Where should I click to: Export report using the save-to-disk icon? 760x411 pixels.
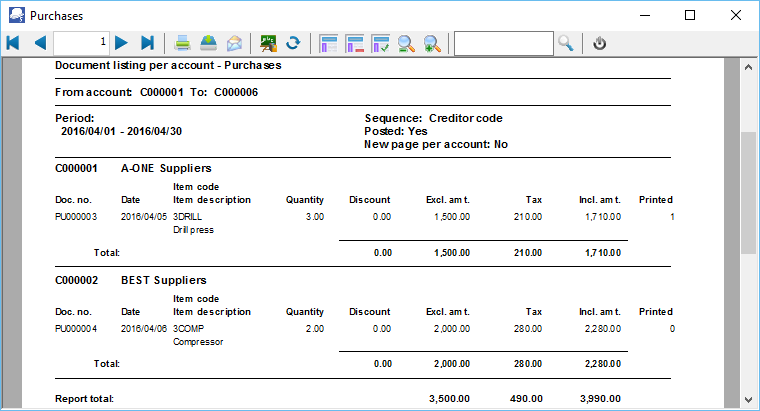208,43
